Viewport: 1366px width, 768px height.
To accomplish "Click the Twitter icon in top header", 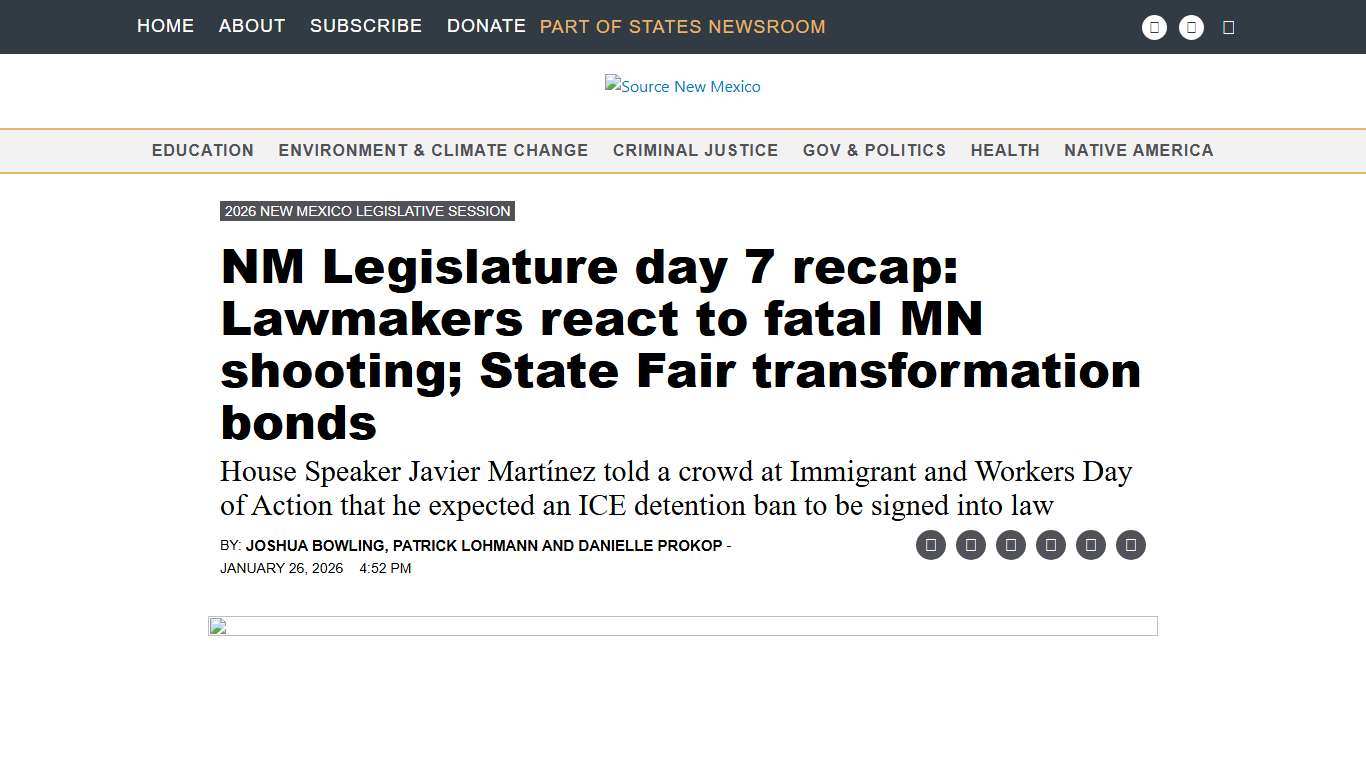I will [1191, 27].
